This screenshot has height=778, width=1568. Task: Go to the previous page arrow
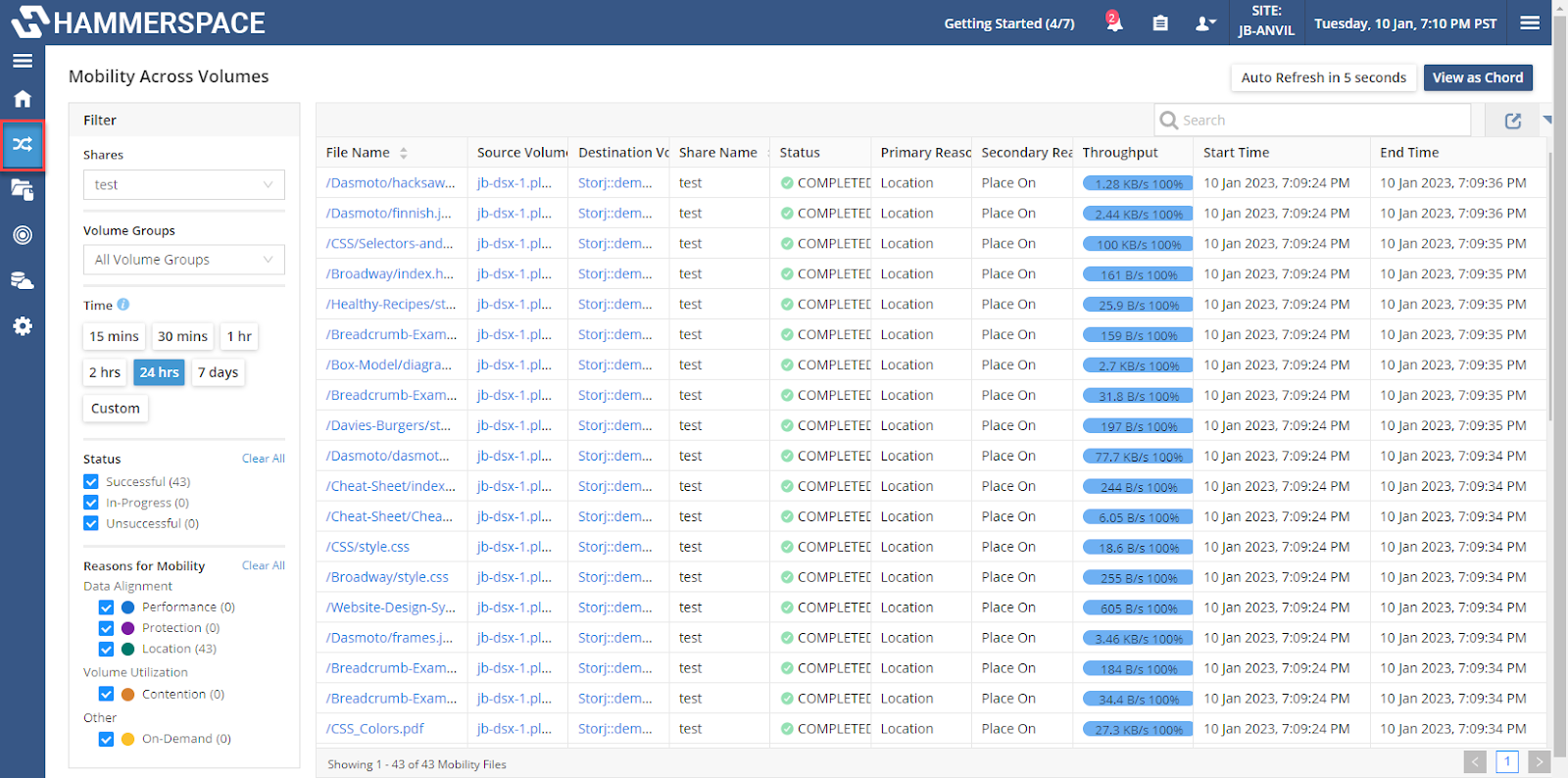[1475, 761]
